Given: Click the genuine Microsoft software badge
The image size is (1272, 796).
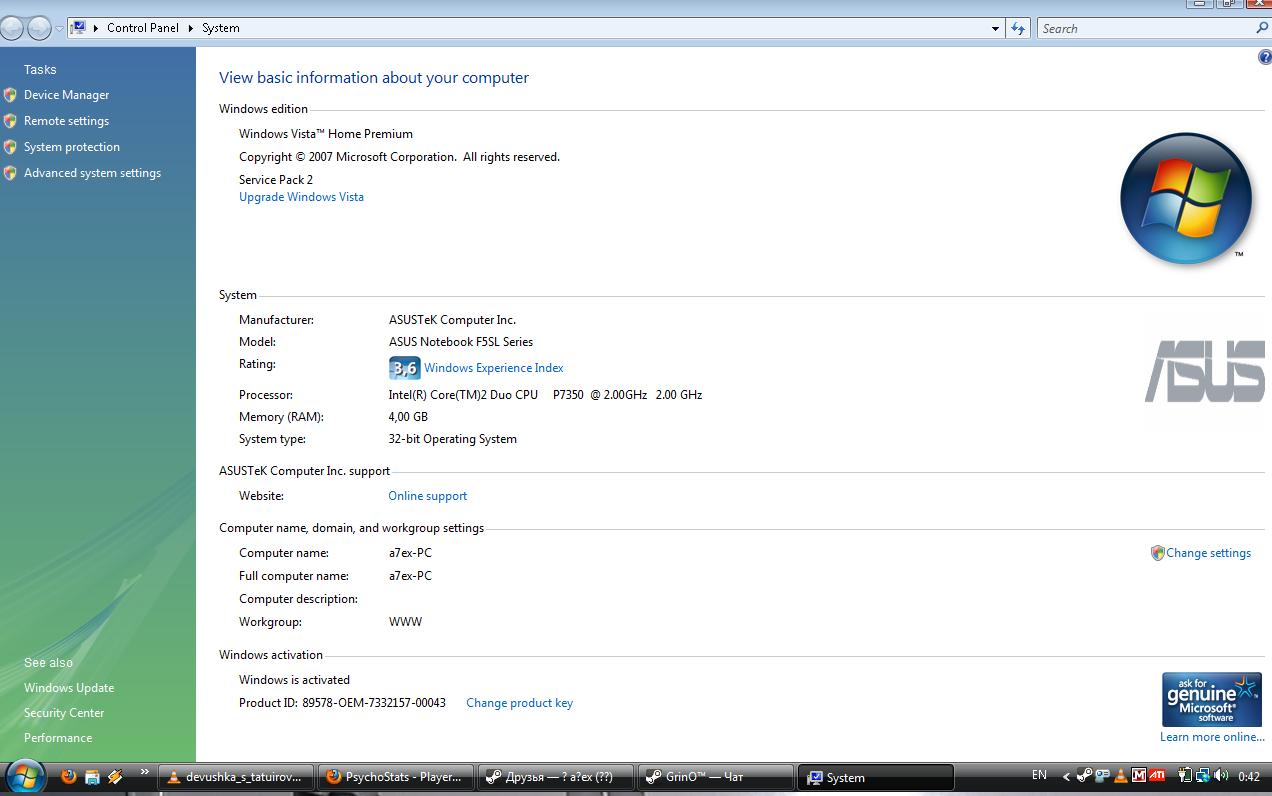Looking at the screenshot, I should (x=1212, y=699).
